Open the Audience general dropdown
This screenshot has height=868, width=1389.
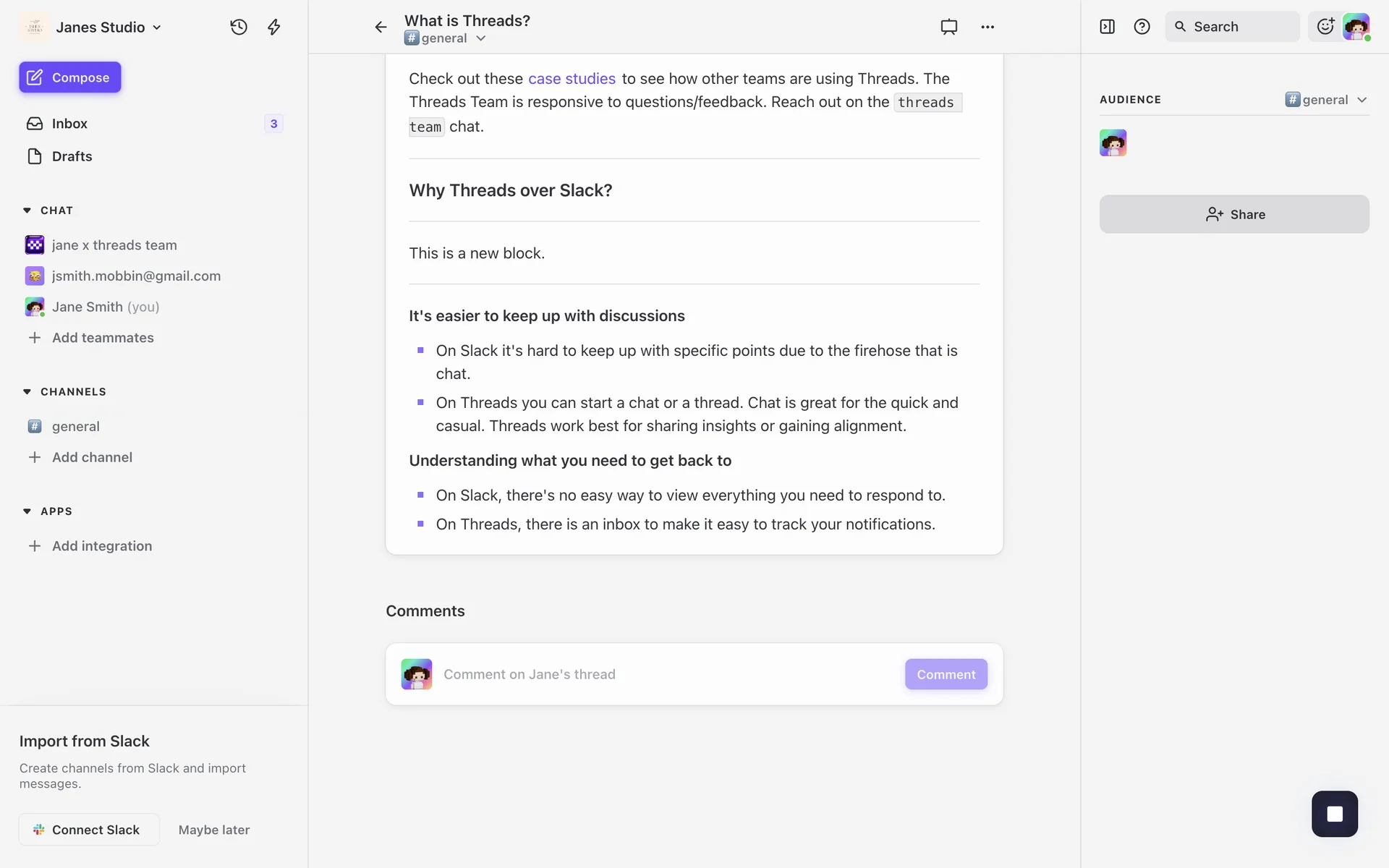pos(1326,100)
